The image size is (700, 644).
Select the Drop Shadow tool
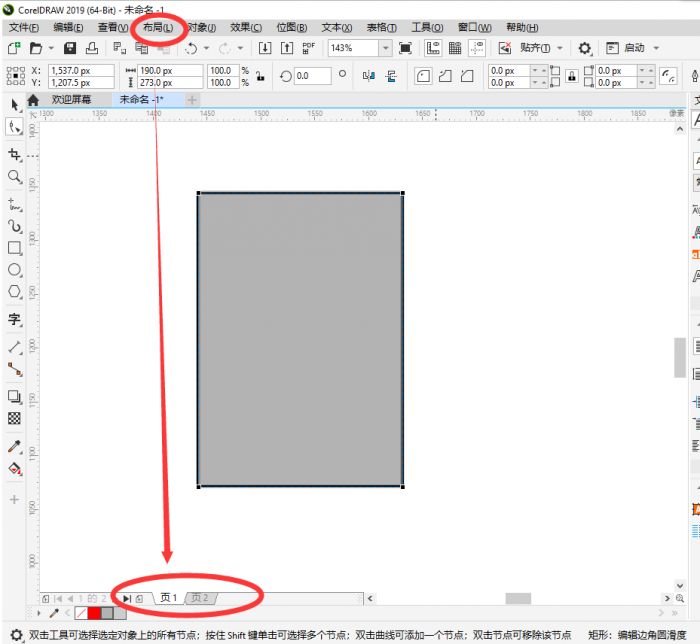pos(14,396)
